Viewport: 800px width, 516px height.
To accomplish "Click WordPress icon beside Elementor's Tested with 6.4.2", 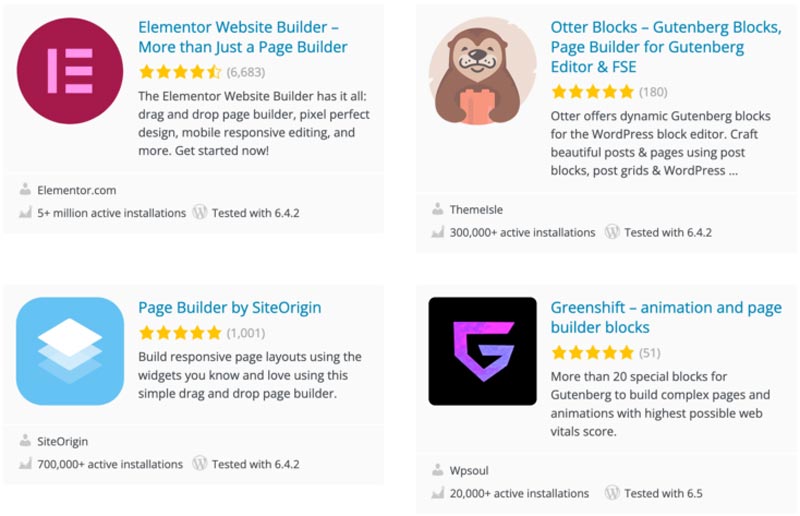I will click(x=200, y=212).
